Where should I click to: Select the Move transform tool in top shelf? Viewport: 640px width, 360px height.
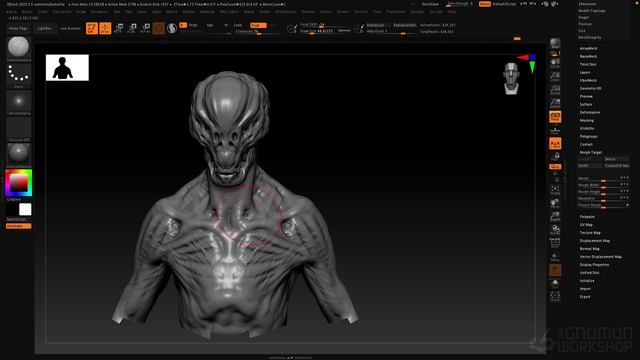(x=119, y=28)
